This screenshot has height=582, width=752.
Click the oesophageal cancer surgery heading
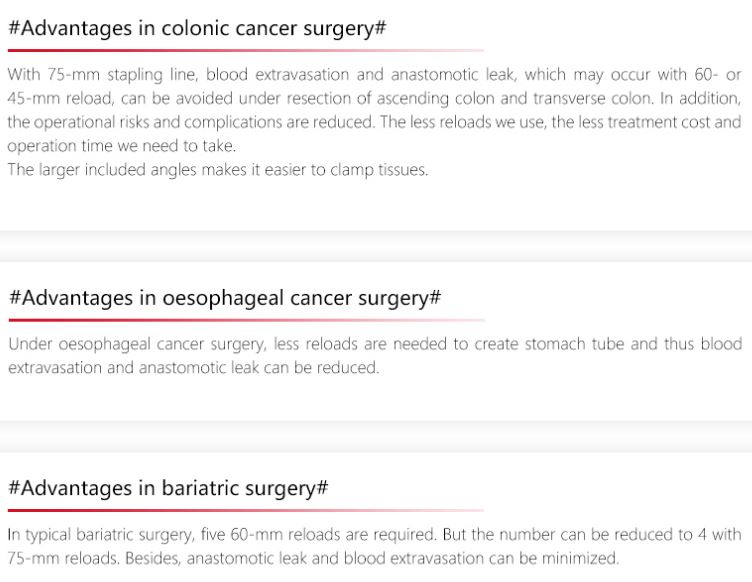click(x=225, y=298)
